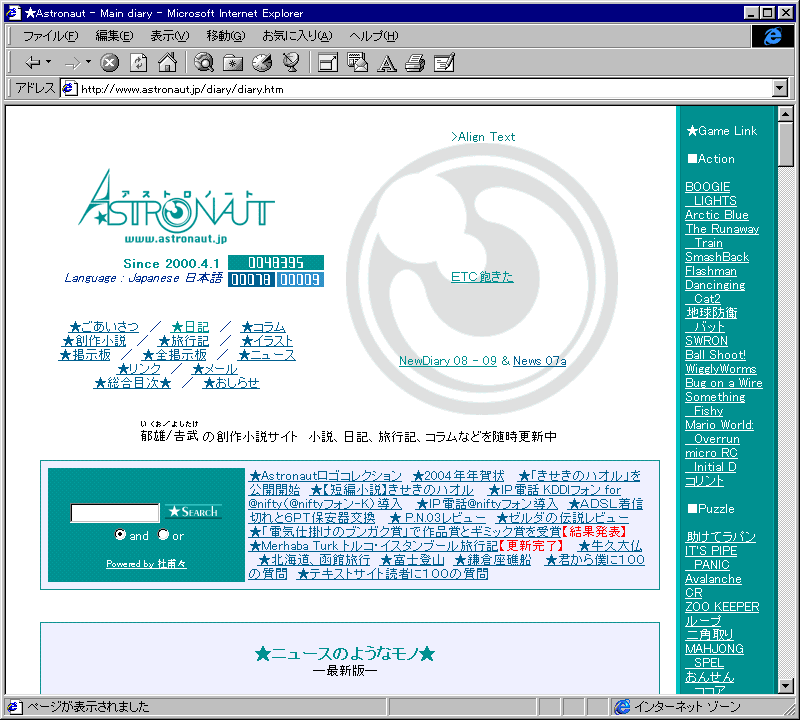Open the MAHJONG SPEL link

(x=714, y=656)
